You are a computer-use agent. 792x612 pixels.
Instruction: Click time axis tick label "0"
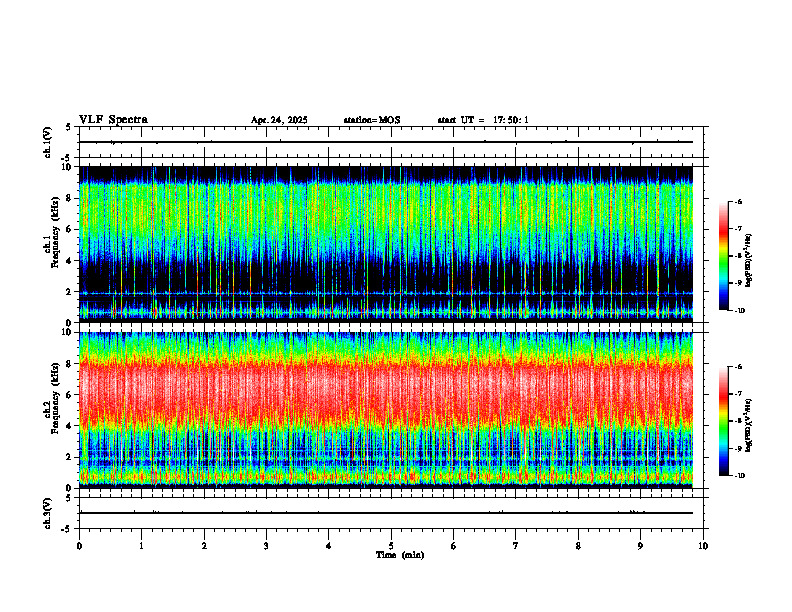(x=79, y=546)
